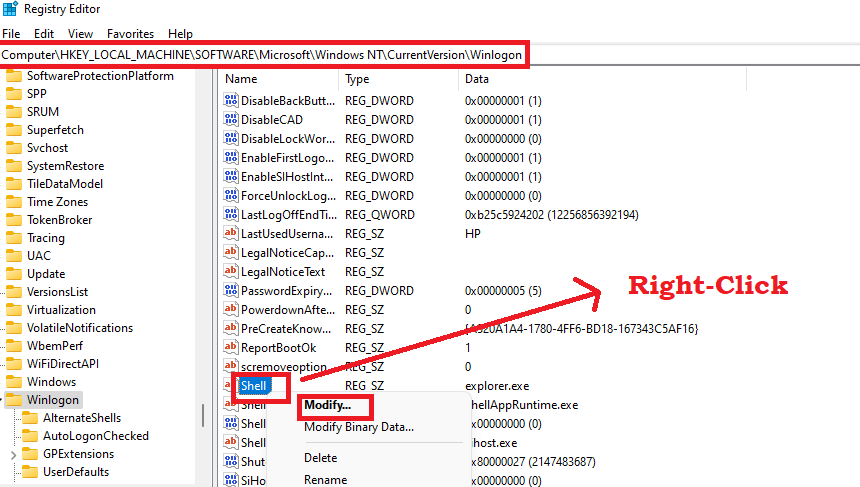Select the SystemRestore key in tree
The width and height of the screenshot is (860, 487).
(x=65, y=166)
